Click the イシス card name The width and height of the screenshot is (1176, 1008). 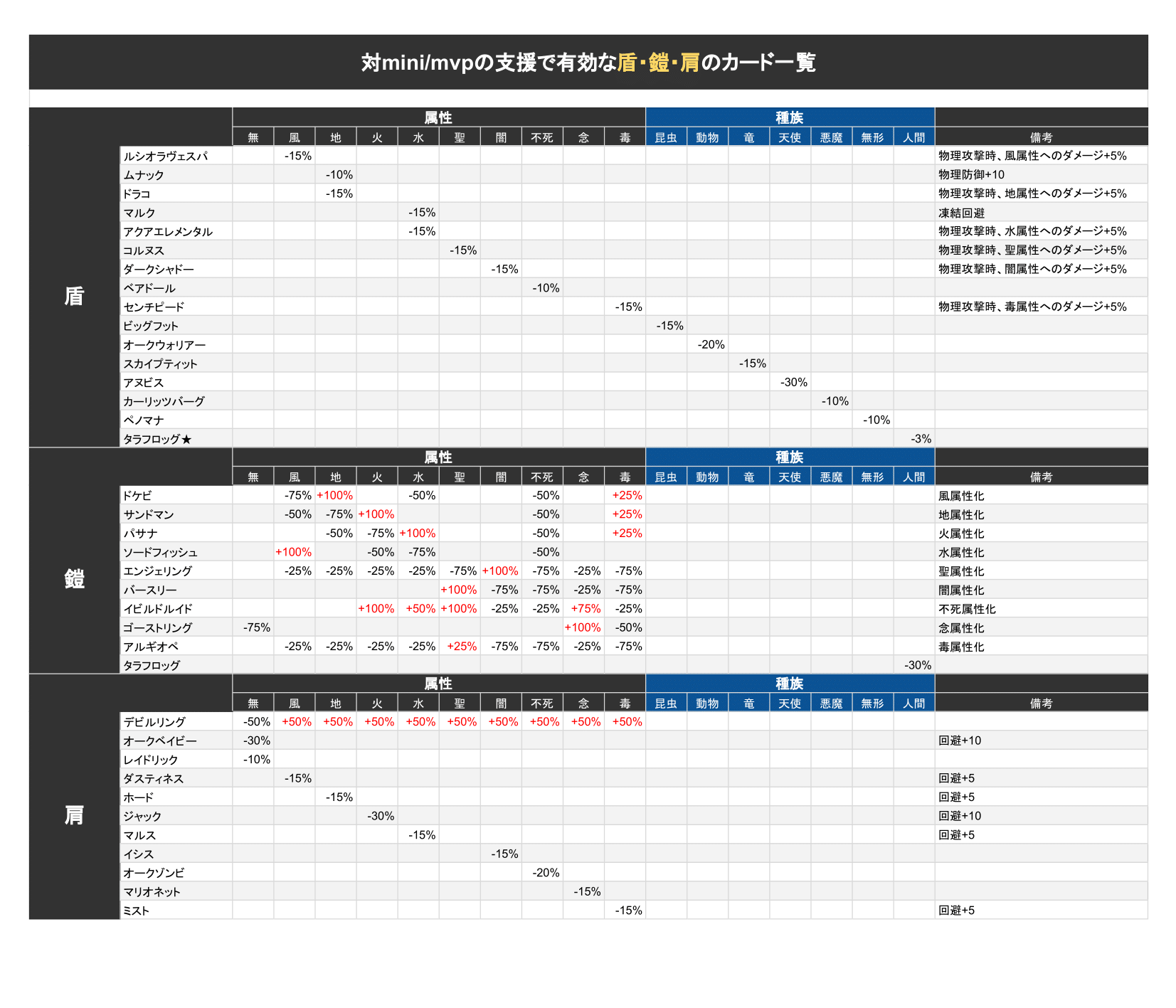(138, 854)
